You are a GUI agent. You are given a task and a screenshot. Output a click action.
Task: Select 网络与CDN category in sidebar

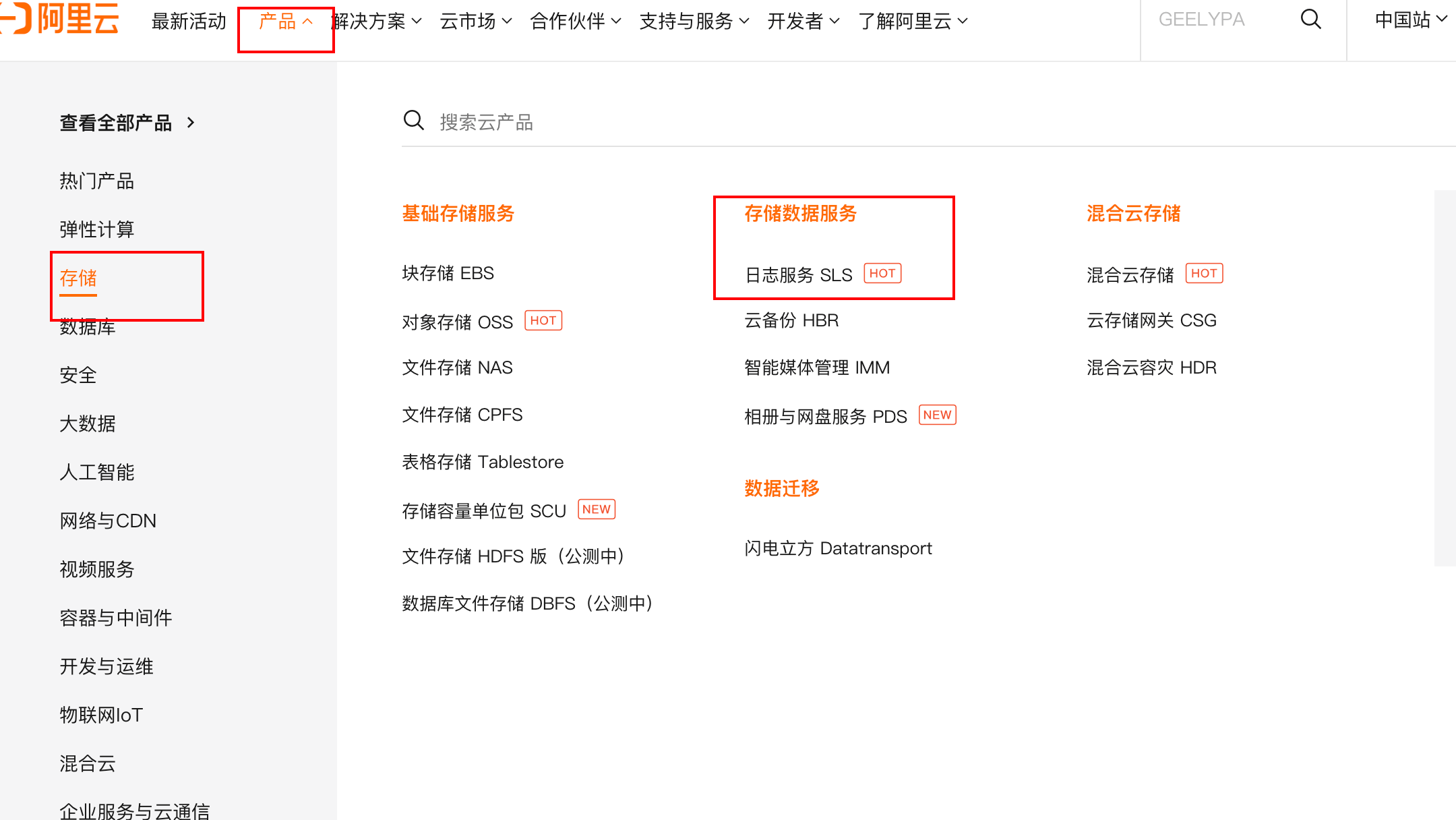108,521
